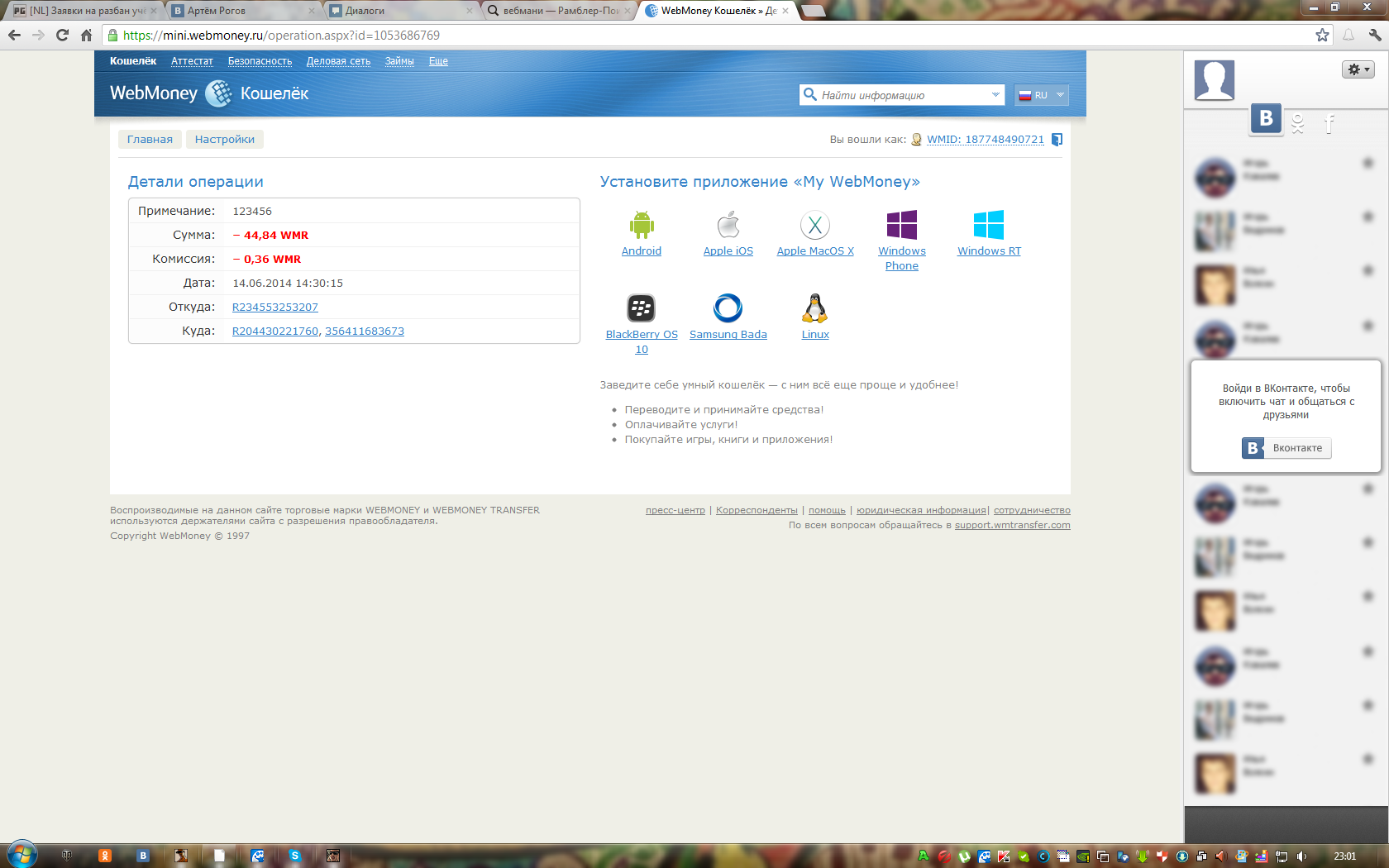
Task: Click the WebMoney globe logo in header
Action: click(219, 93)
